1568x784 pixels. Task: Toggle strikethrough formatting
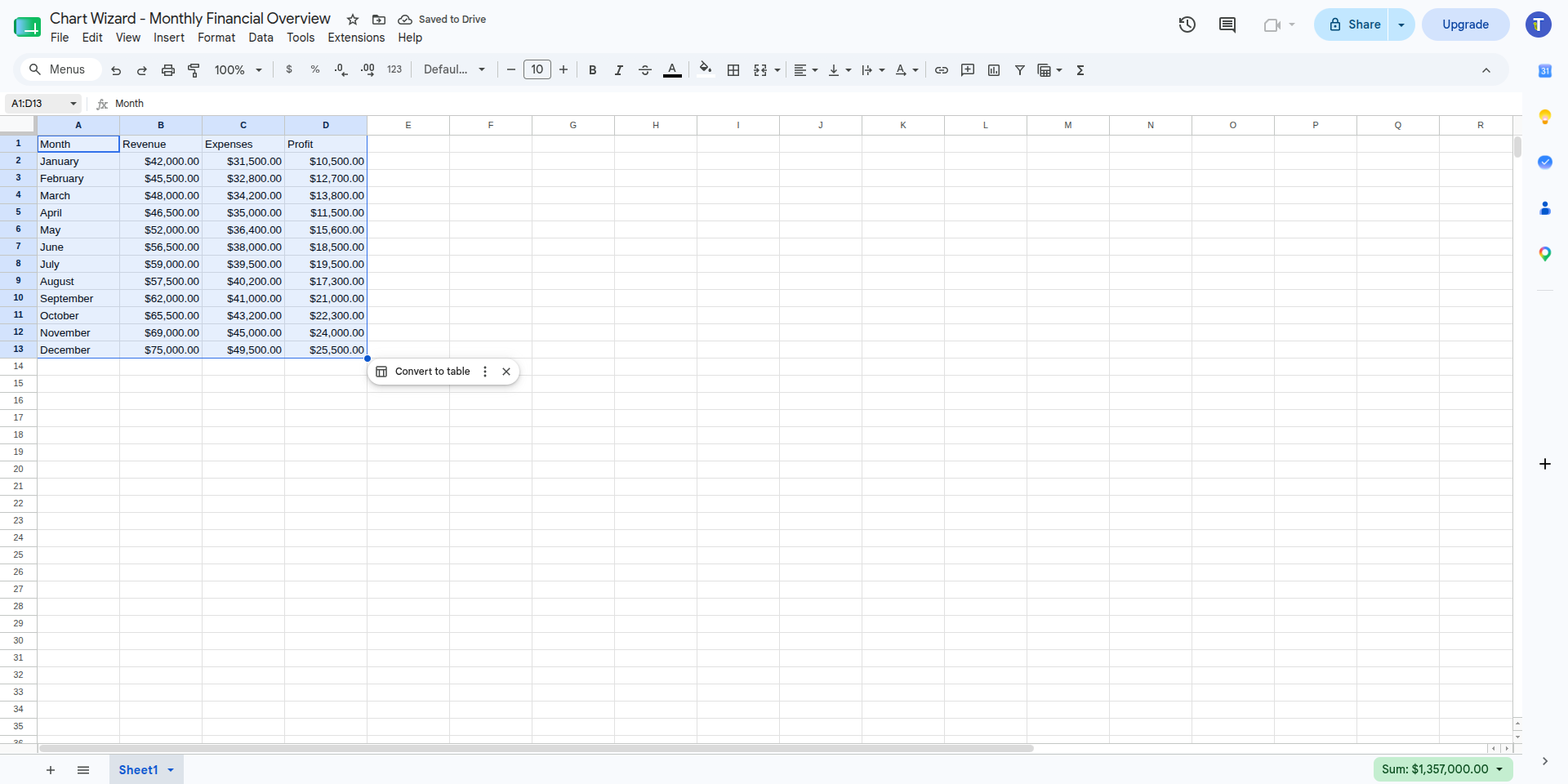pos(645,70)
